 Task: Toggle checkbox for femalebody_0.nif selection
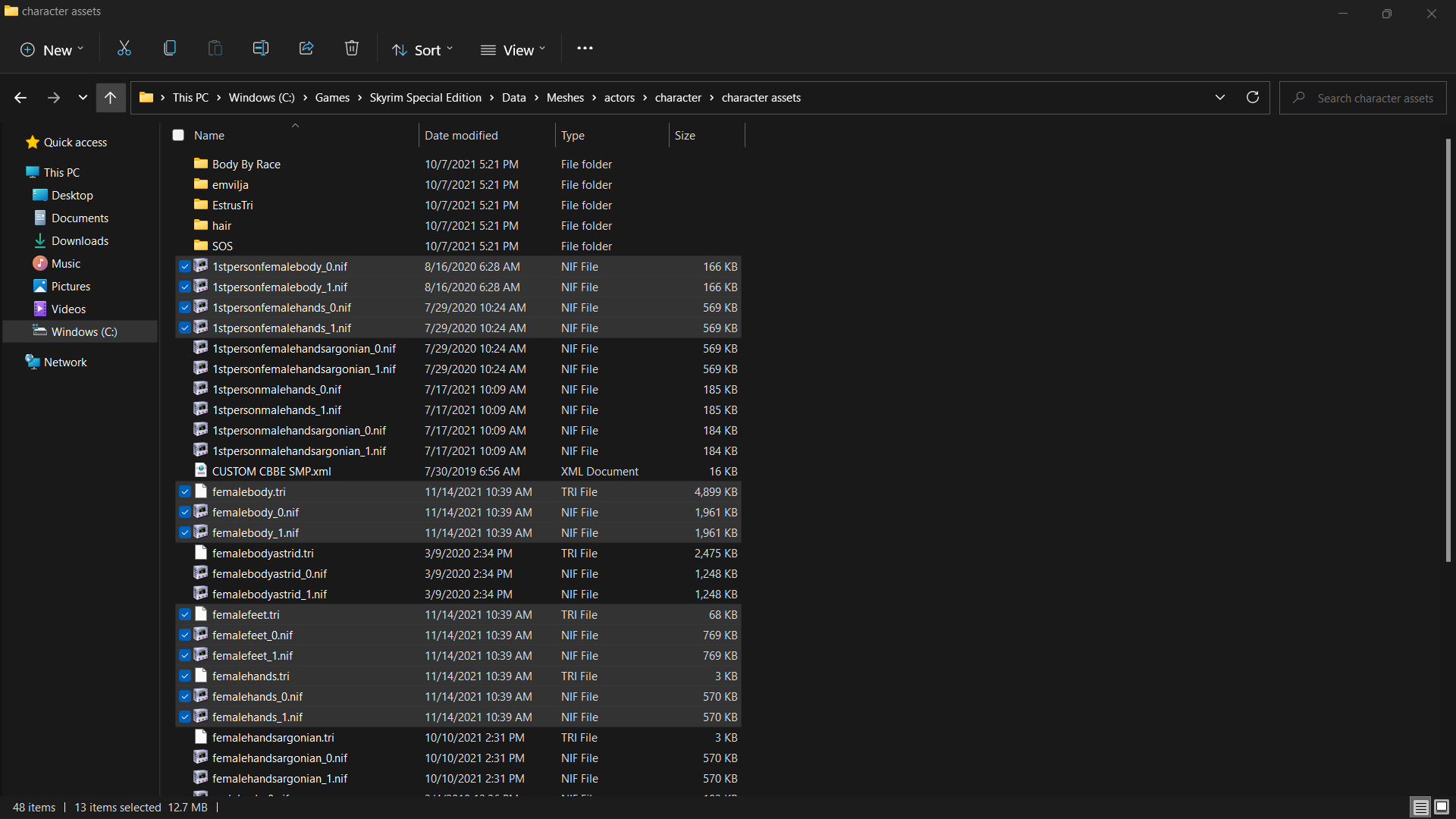184,512
